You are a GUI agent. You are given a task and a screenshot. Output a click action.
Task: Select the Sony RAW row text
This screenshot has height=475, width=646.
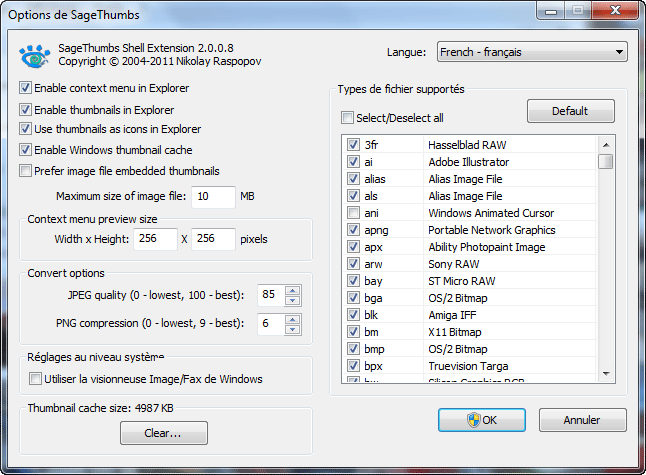point(454,264)
